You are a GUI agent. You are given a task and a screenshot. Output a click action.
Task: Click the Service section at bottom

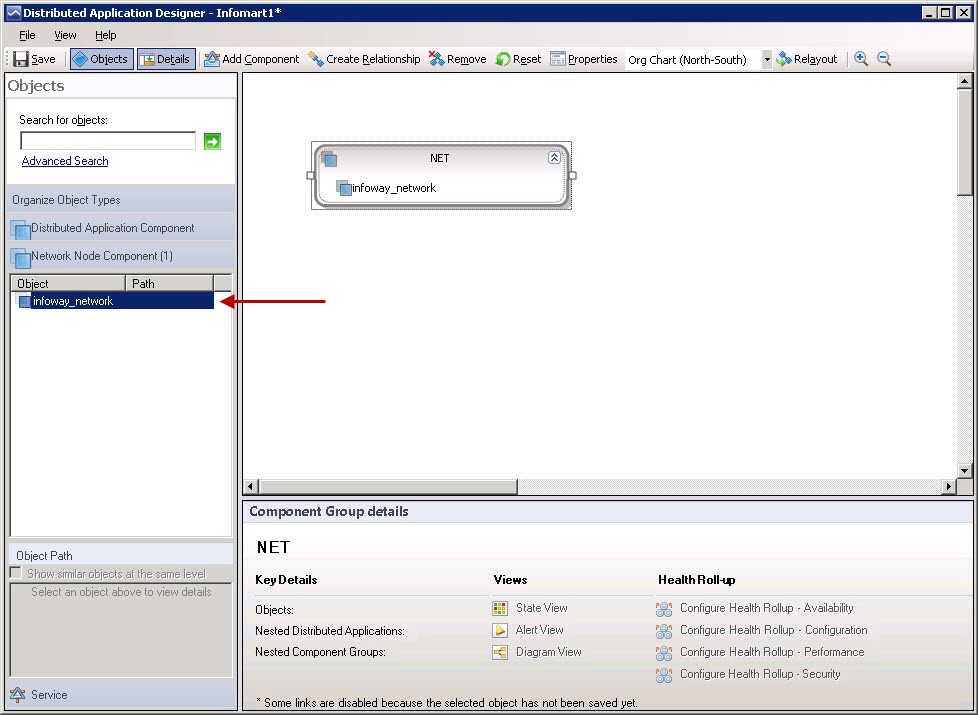tap(121, 694)
